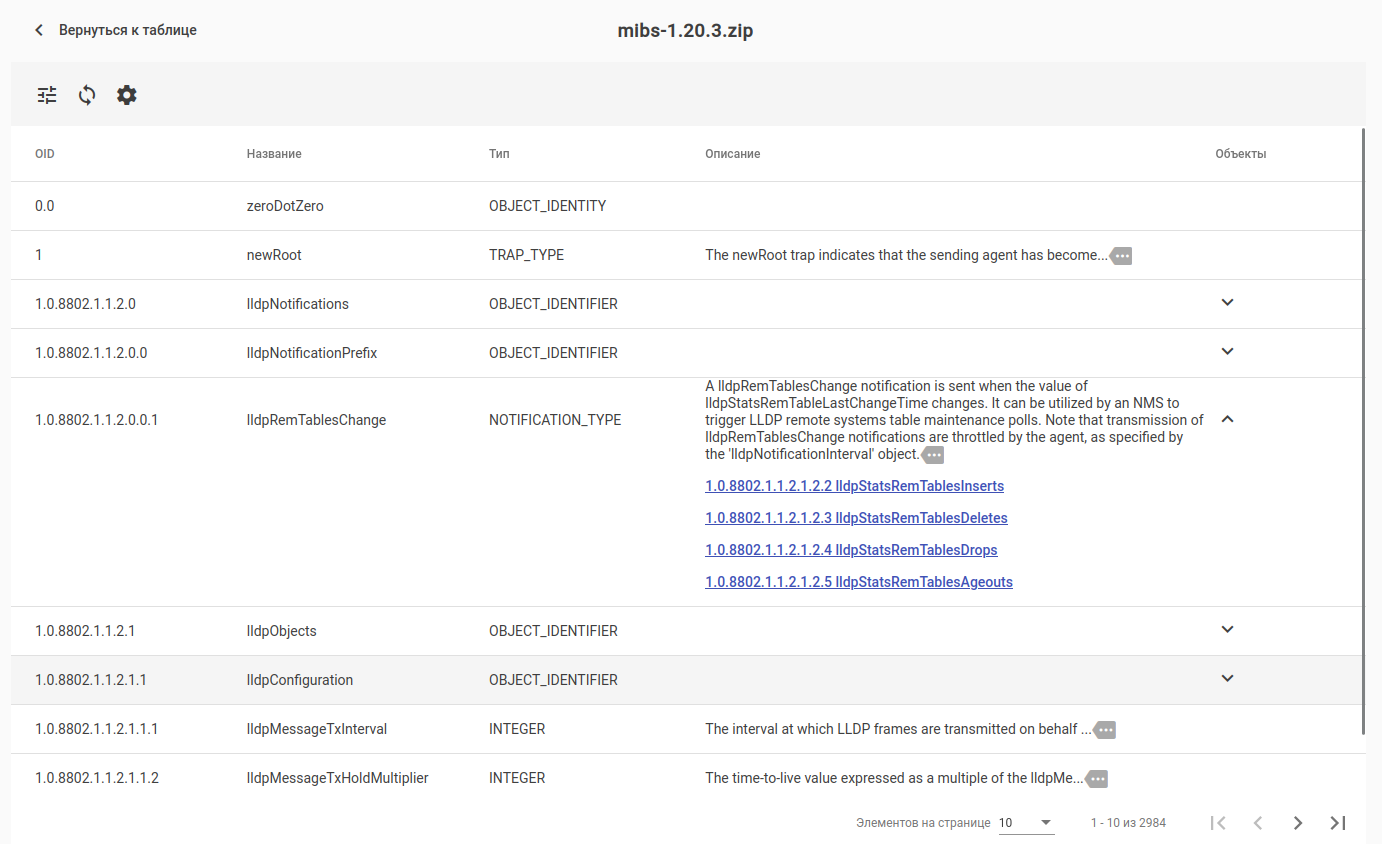Open lldpMessageTxHoldMultiplier description ellipsis badge

[x=1097, y=779]
